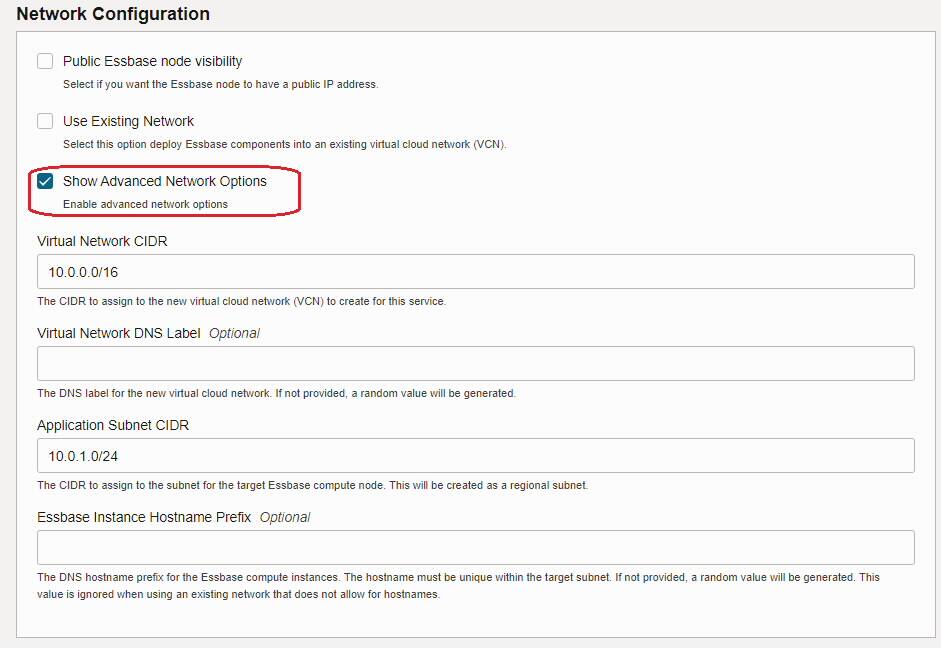This screenshot has height=651, width=941.
Task: Click the regional subnet help text
Action: click(x=312, y=485)
